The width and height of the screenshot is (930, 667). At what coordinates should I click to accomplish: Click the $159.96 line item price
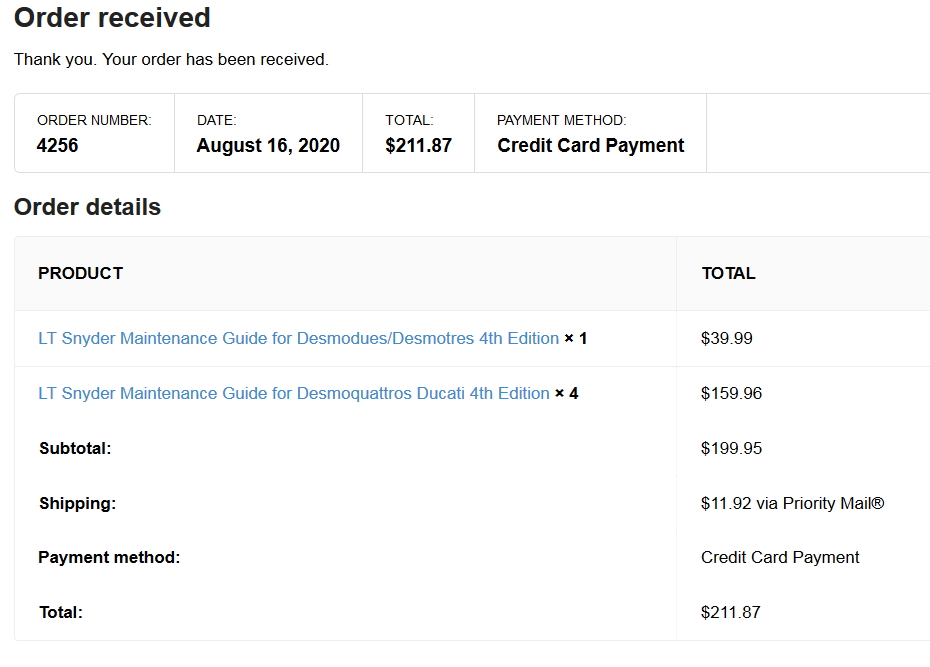tap(731, 393)
